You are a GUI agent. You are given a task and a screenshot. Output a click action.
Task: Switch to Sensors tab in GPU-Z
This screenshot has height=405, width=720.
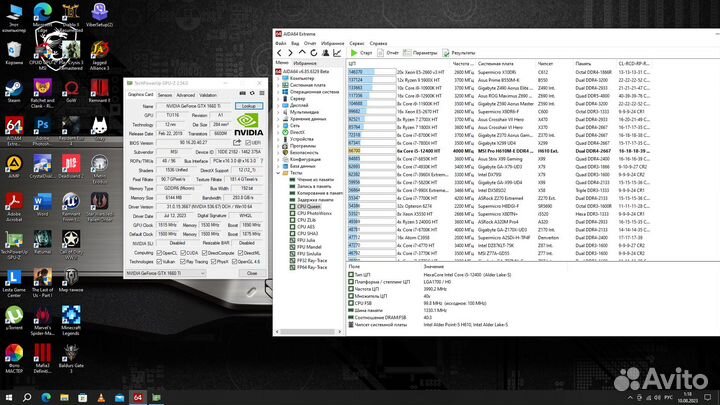(x=165, y=95)
